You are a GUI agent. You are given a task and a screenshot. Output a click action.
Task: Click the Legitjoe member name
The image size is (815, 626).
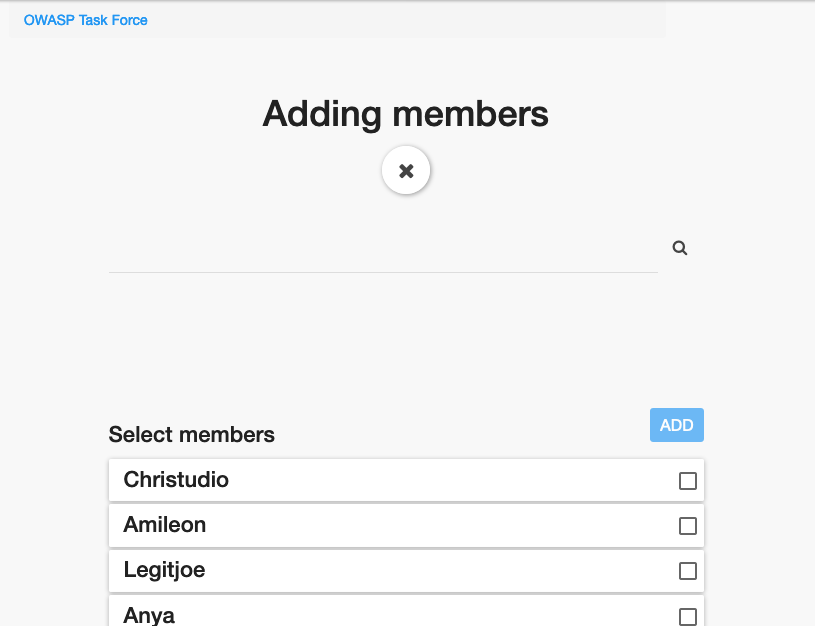[x=164, y=570]
